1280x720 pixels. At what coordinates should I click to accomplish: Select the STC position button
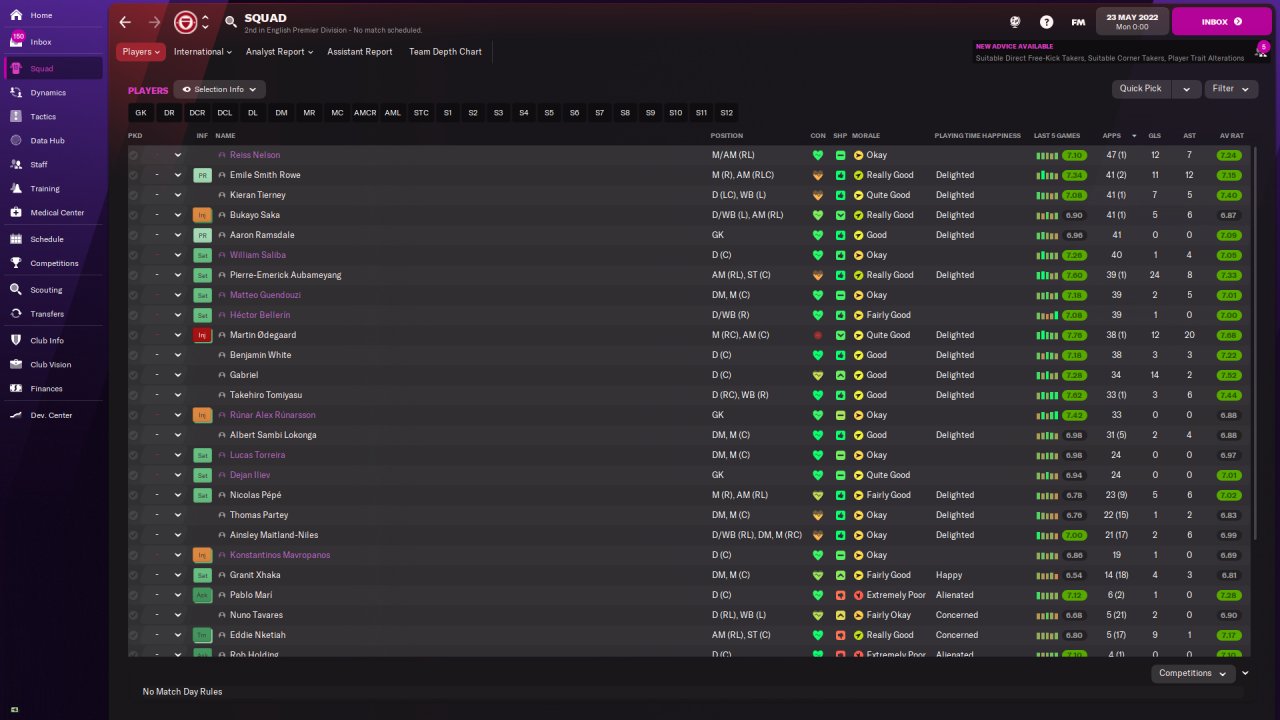point(421,113)
